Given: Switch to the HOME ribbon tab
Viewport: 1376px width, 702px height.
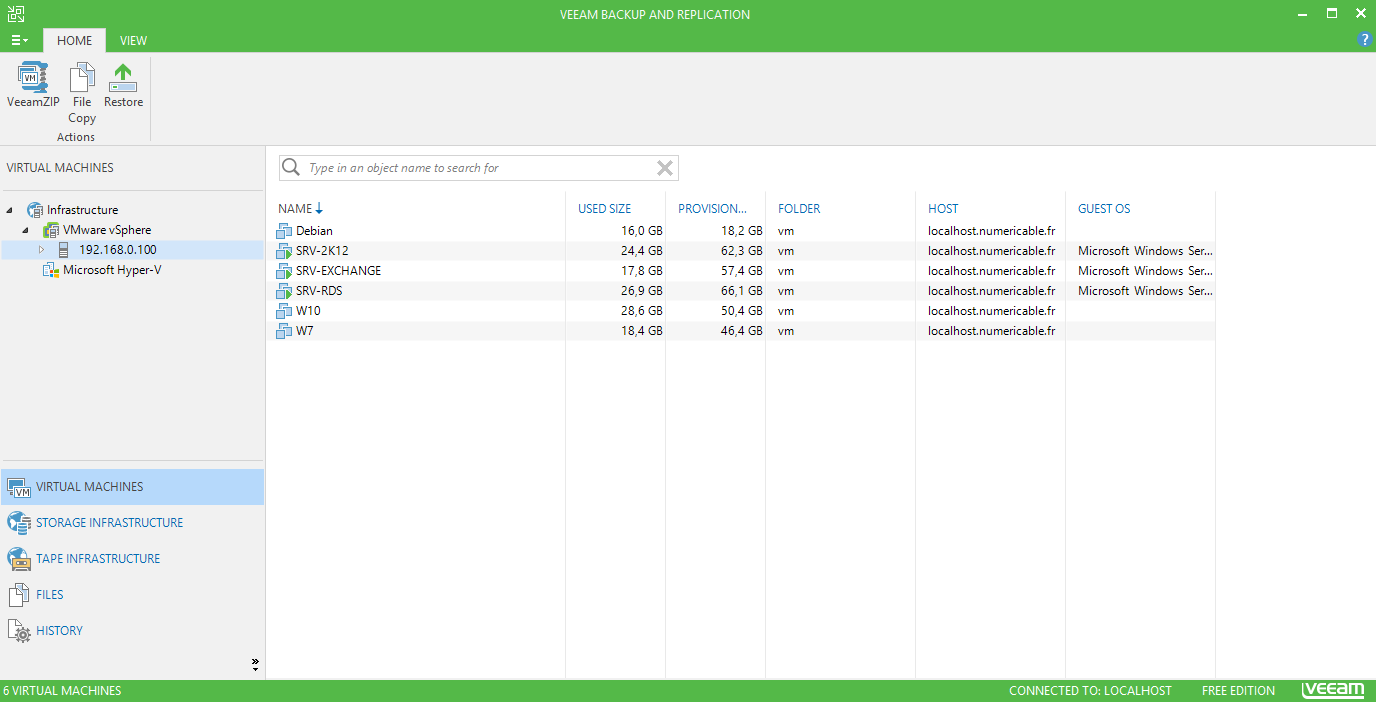Looking at the screenshot, I should (74, 41).
